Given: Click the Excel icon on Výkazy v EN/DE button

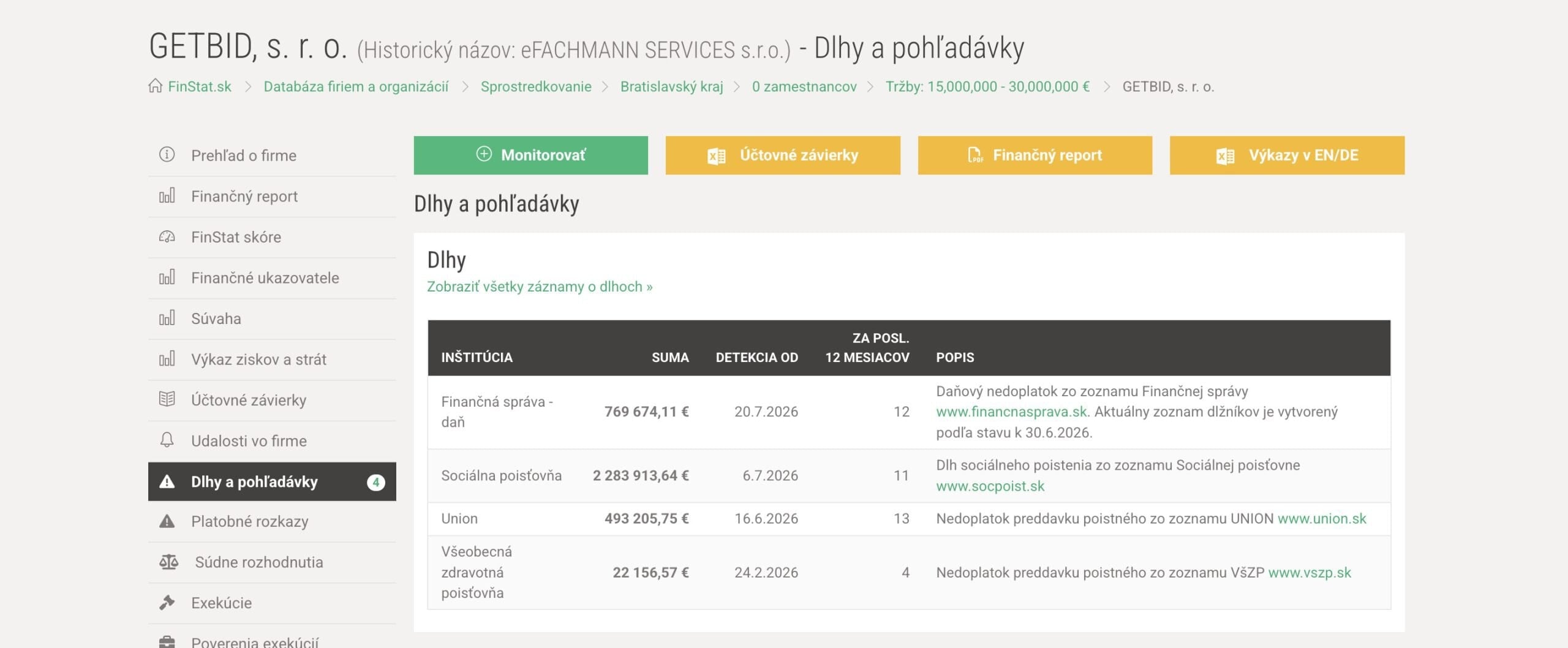Looking at the screenshot, I should tap(1225, 156).
